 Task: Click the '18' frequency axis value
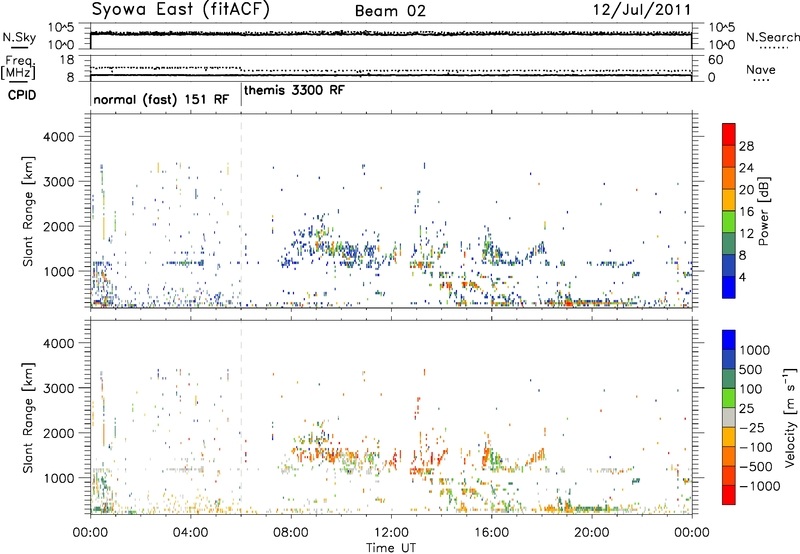click(66, 60)
